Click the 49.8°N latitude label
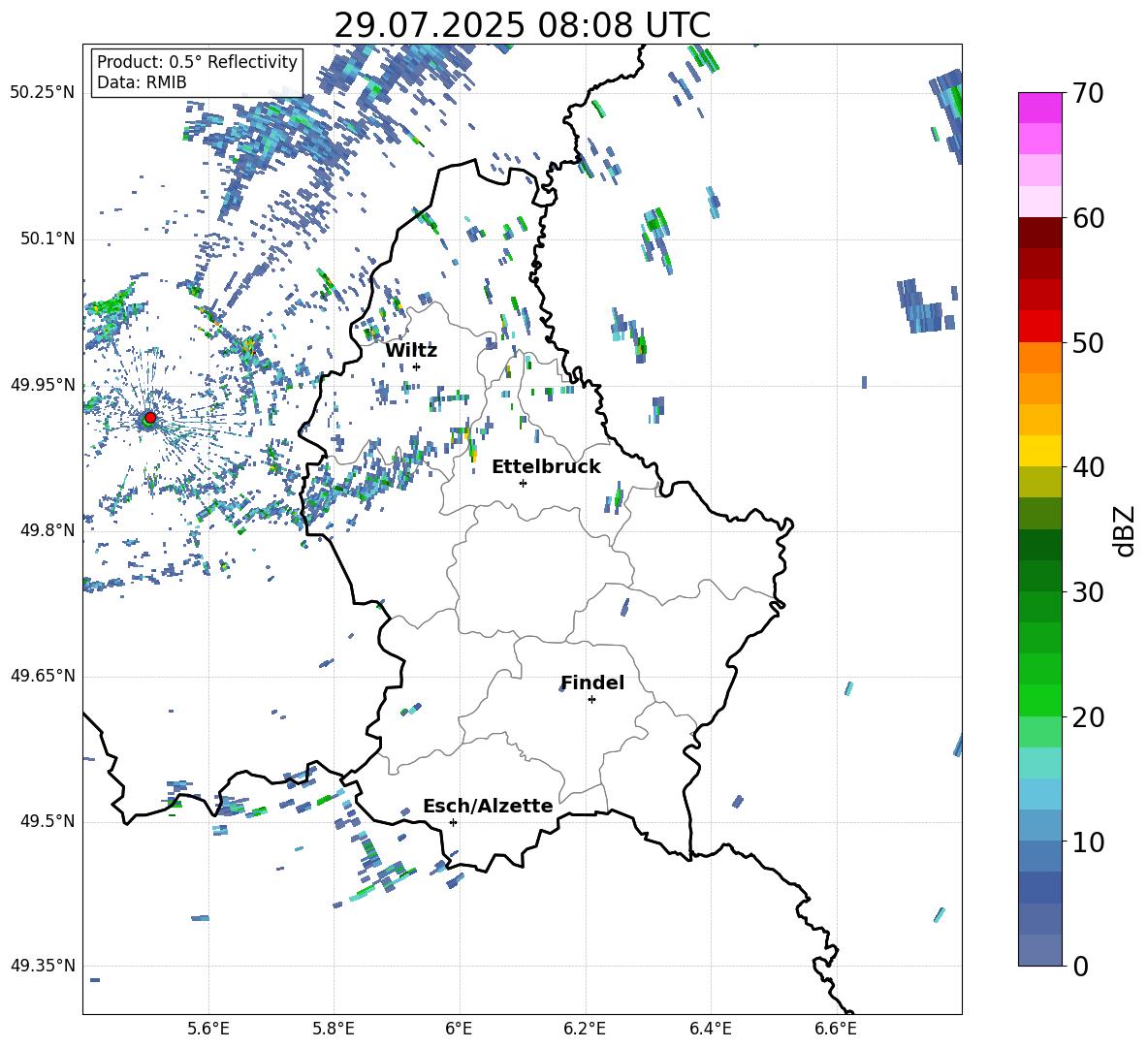Viewport: 1148px width, 1048px height. pos(47,530)
